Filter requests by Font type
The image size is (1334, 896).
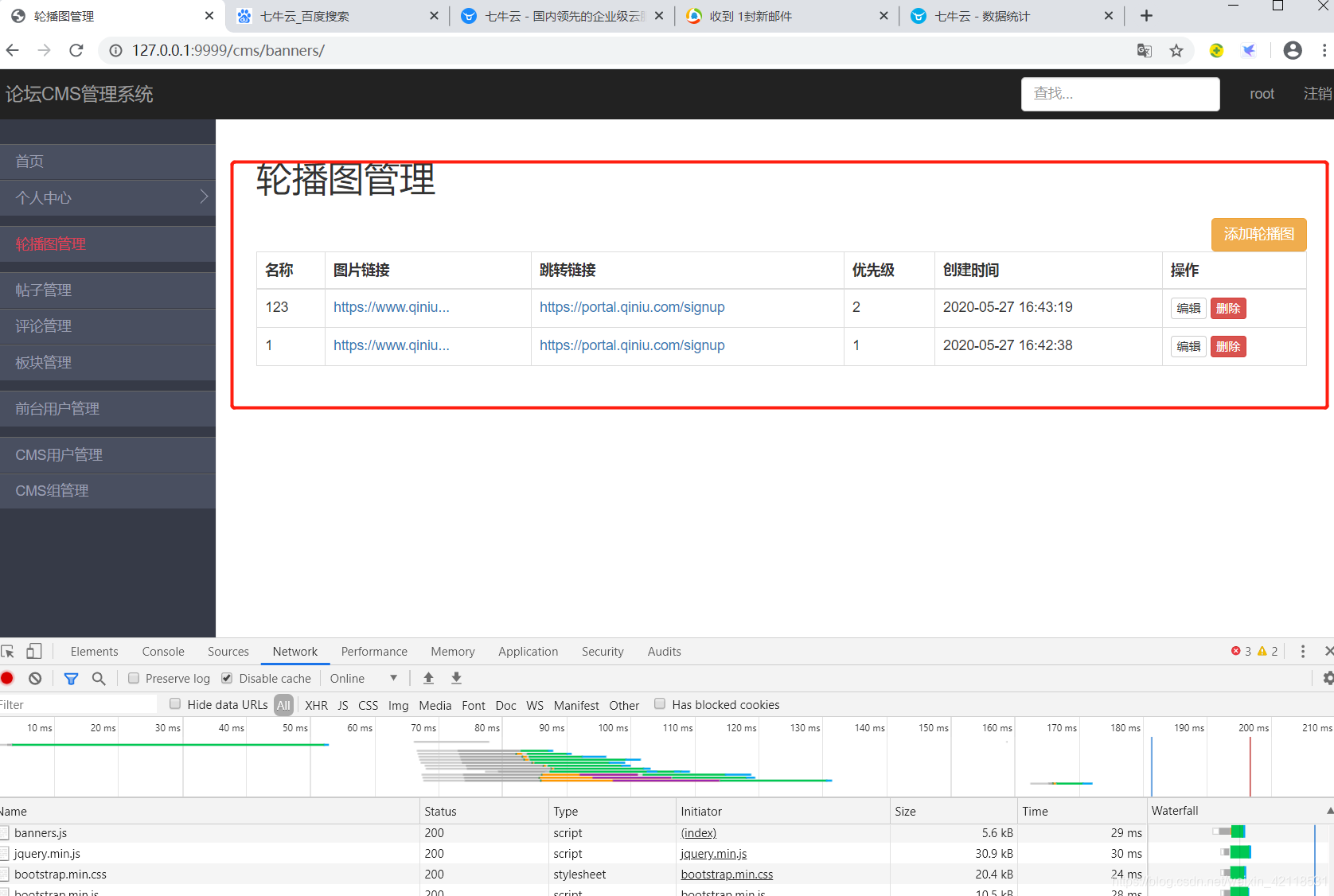[x=474, y=705]
